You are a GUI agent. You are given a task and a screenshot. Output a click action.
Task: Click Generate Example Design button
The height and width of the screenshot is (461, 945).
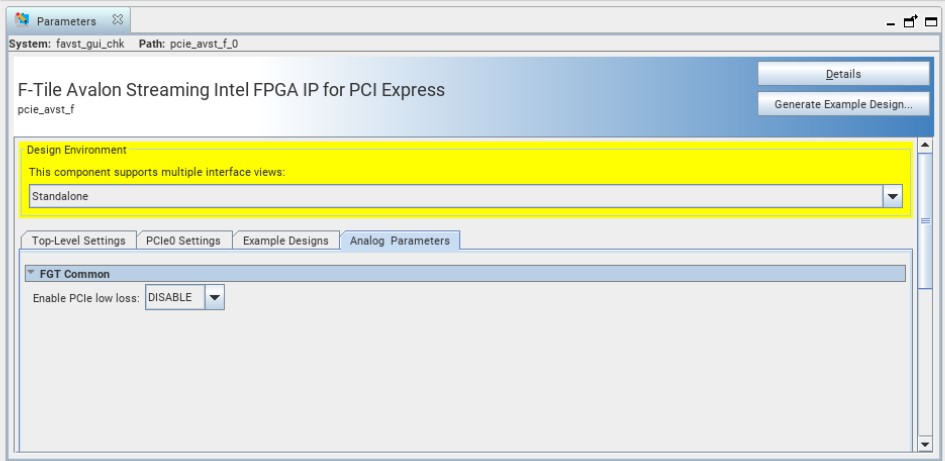[843, 104]
